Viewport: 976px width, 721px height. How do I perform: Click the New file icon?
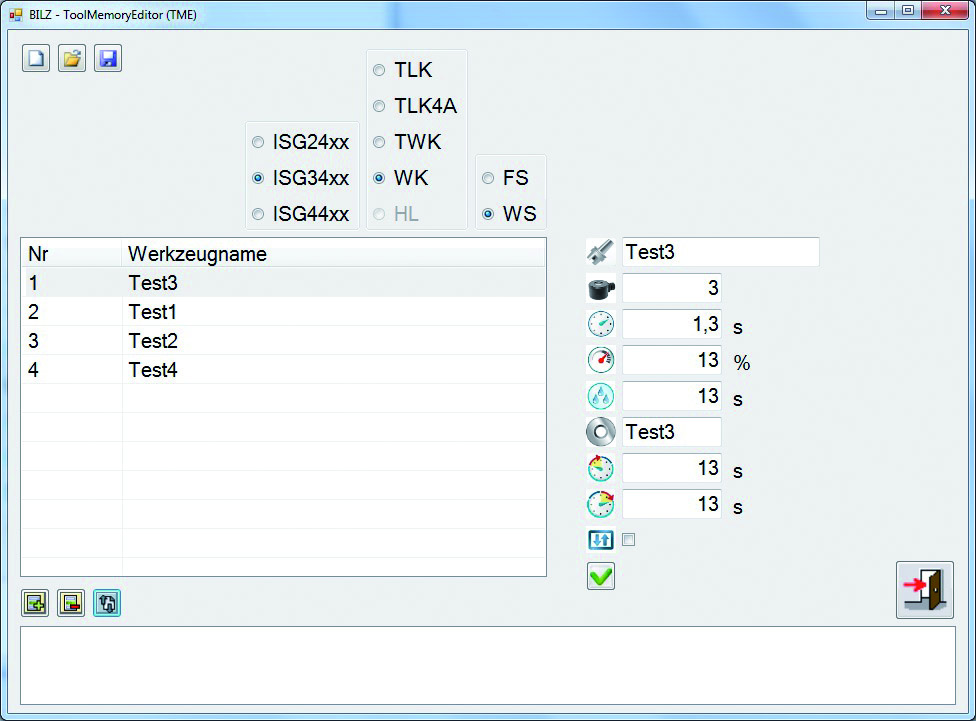(35, 58)
